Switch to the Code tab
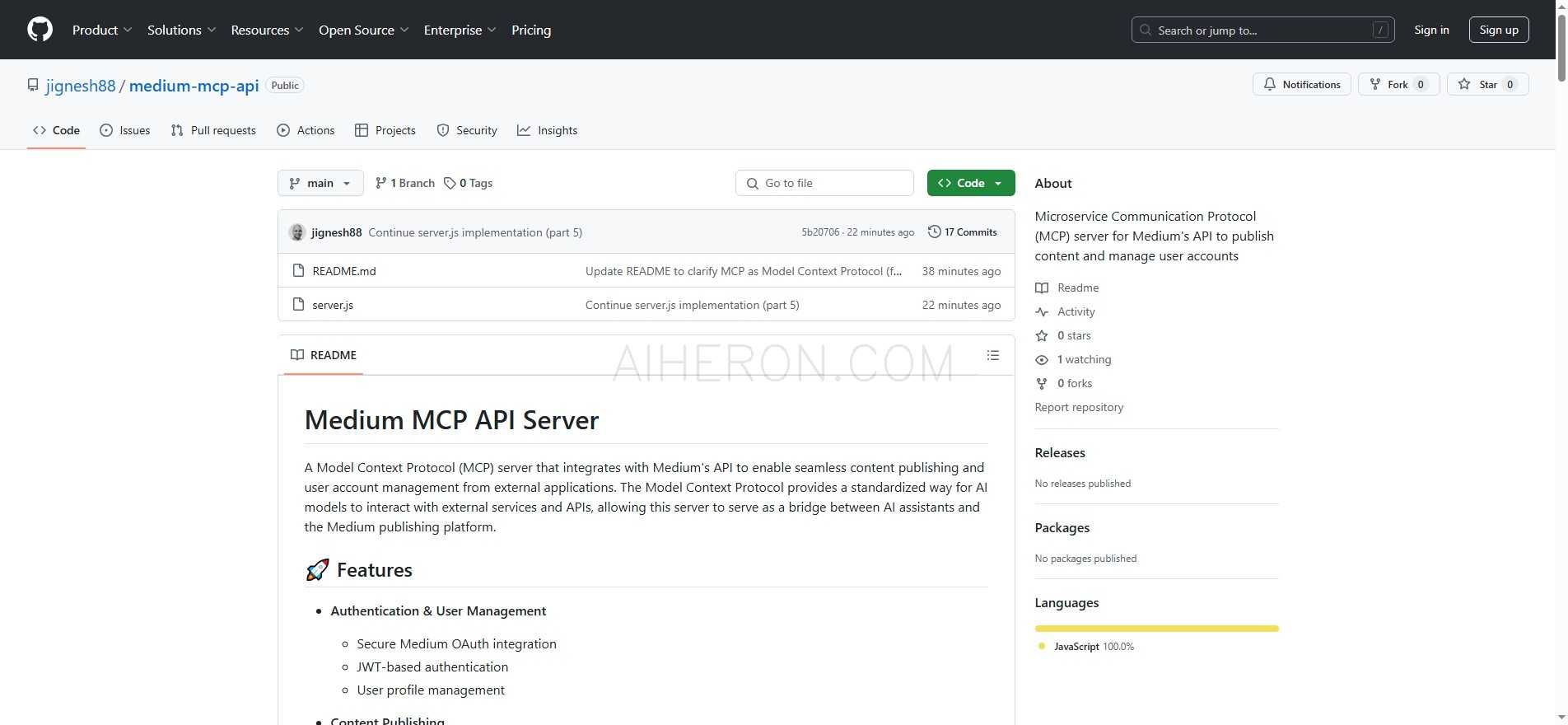Screen dimensions: 1568x725 (x=56, y=130)
